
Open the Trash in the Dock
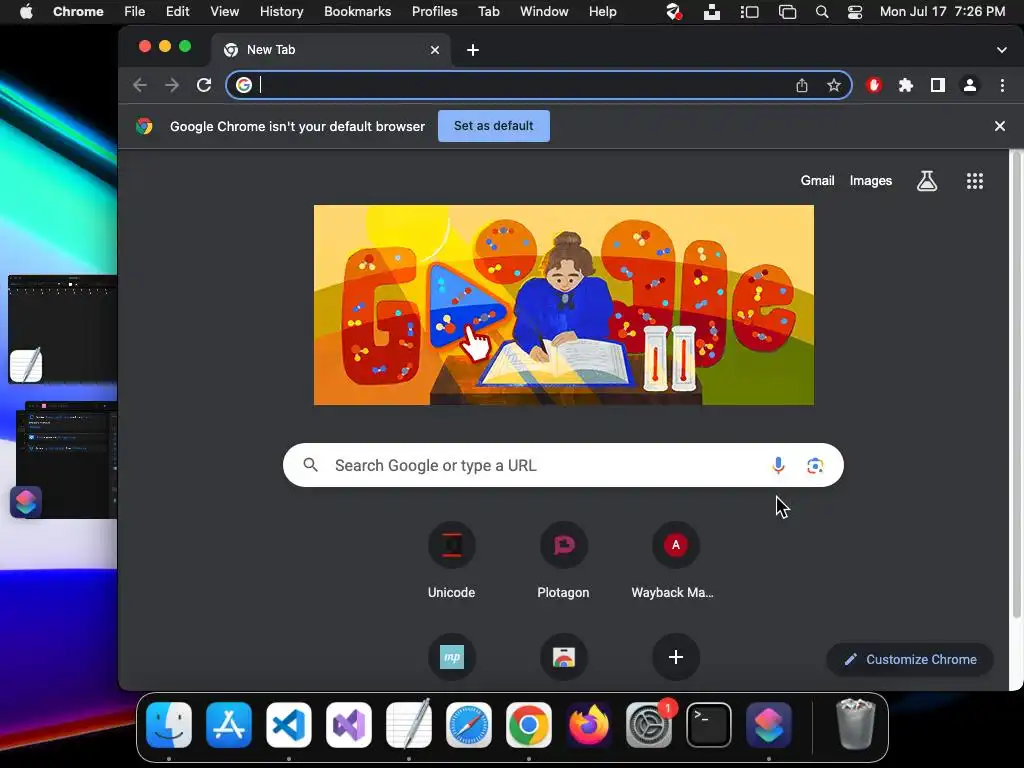[x=856, y=724]
